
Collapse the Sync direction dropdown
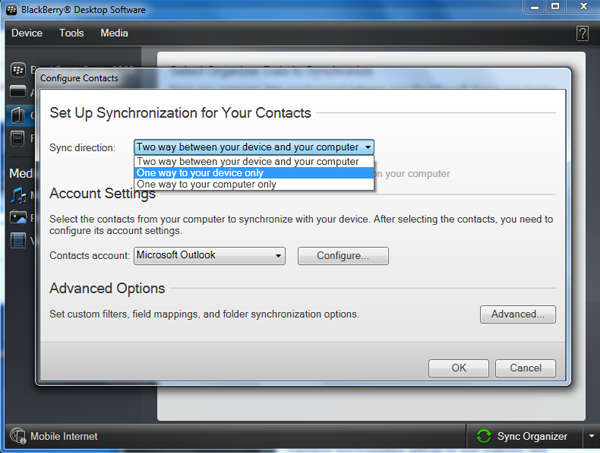368,147
